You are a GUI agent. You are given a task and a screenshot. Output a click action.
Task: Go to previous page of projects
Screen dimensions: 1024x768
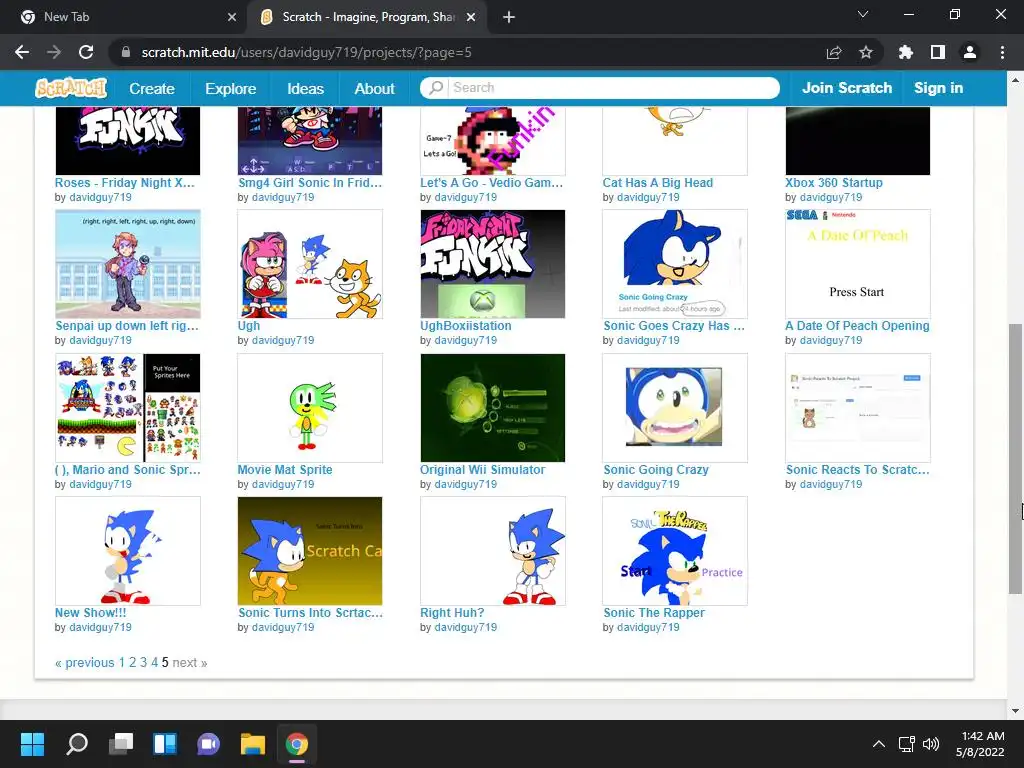click(85, 662)
